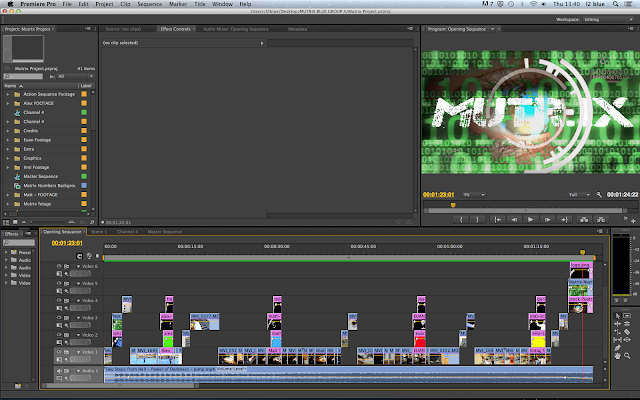
Task: Expand the Graphics bin
Action: click(7, 158)
